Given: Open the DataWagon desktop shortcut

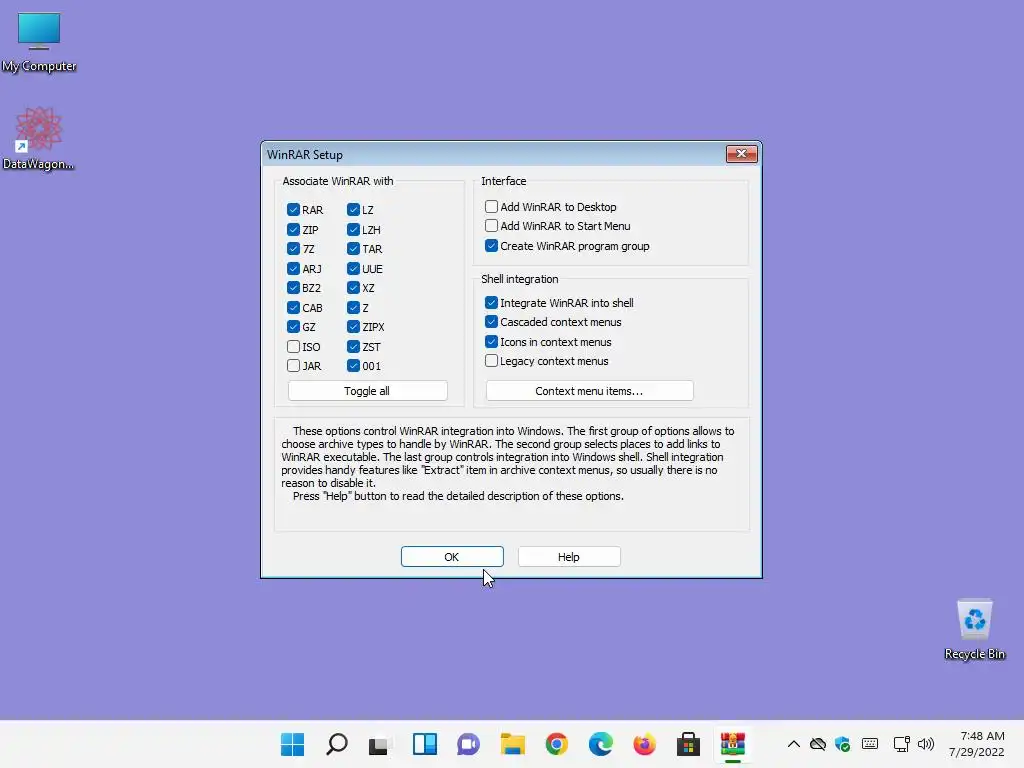Looking at the screenshot, I should [38, 138].
